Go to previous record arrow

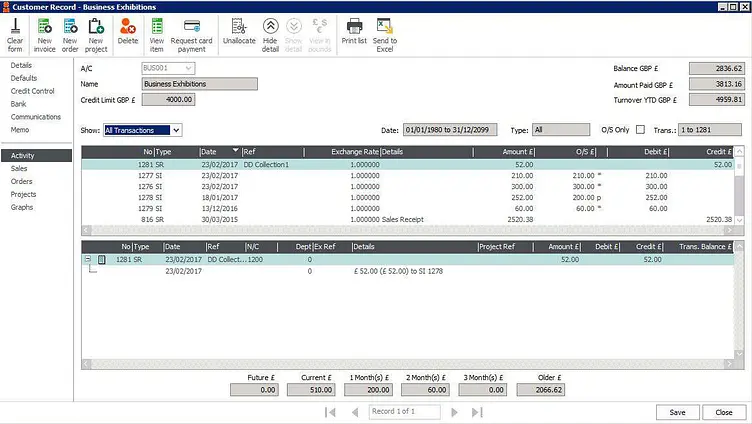tap(355, 412)
